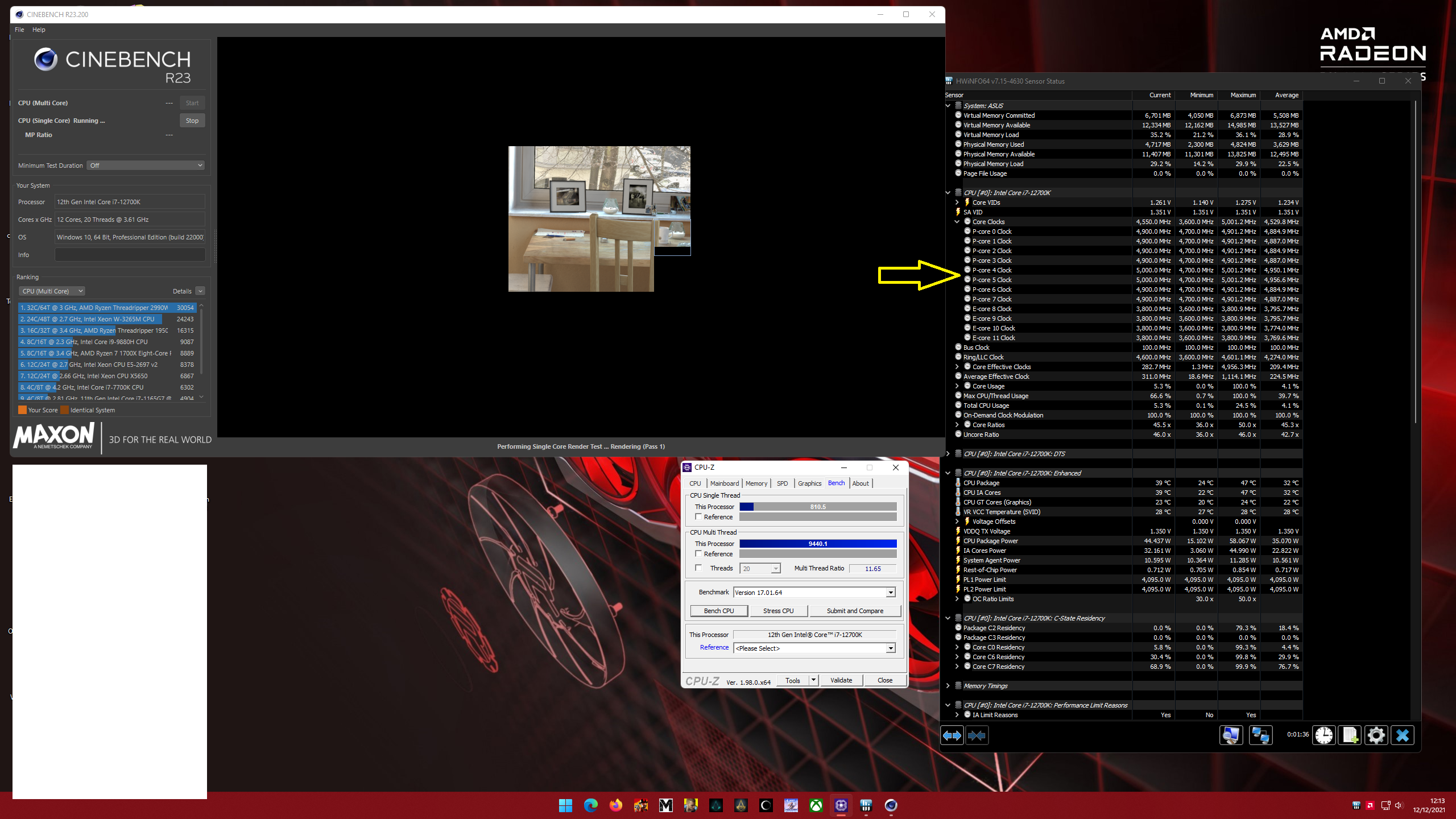Switch to SPD tab in CPU-Z
This screenshot has width=1456, height=819.
(x=783, y=483)
